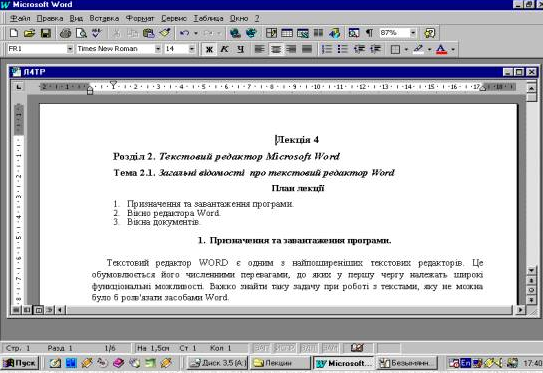Create a new blank document

pos(14,33)
